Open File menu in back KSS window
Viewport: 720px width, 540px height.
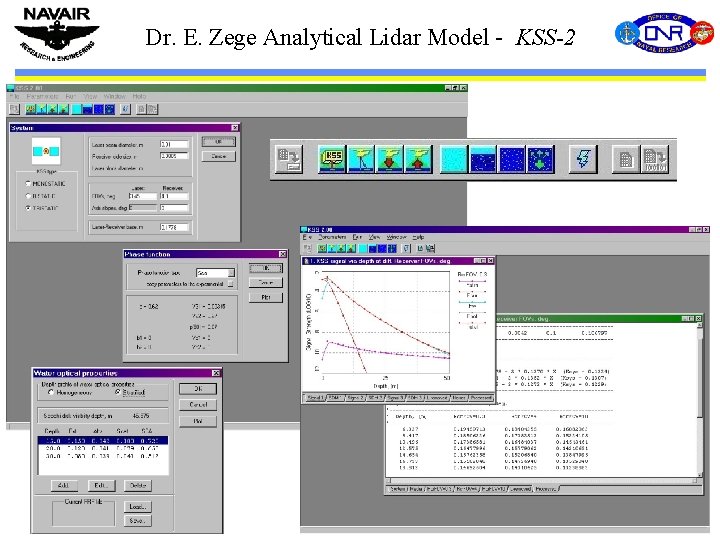15,96
